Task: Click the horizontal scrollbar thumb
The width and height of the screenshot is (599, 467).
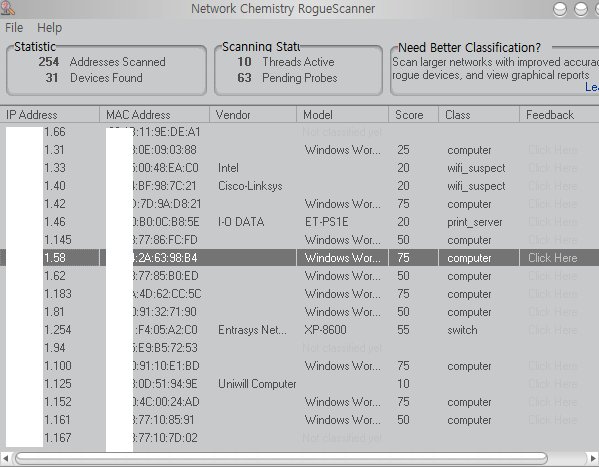Action: click(x=281, y=458)
